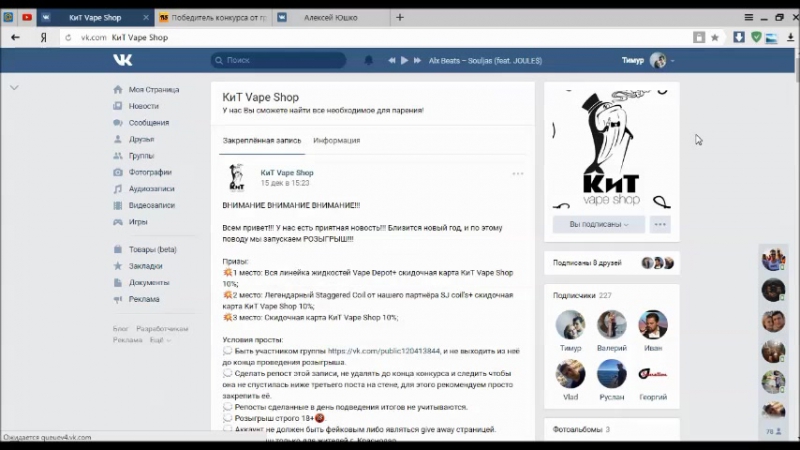Screen dimensions: 800x450
Task: Open the blue download extension icon
Action: coord(739,37)
